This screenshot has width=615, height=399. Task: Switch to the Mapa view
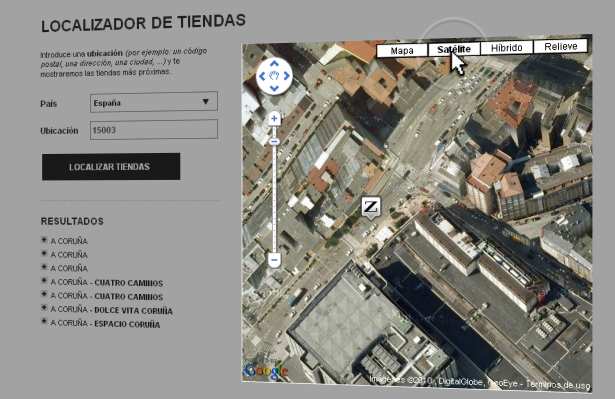click(402, 51)
